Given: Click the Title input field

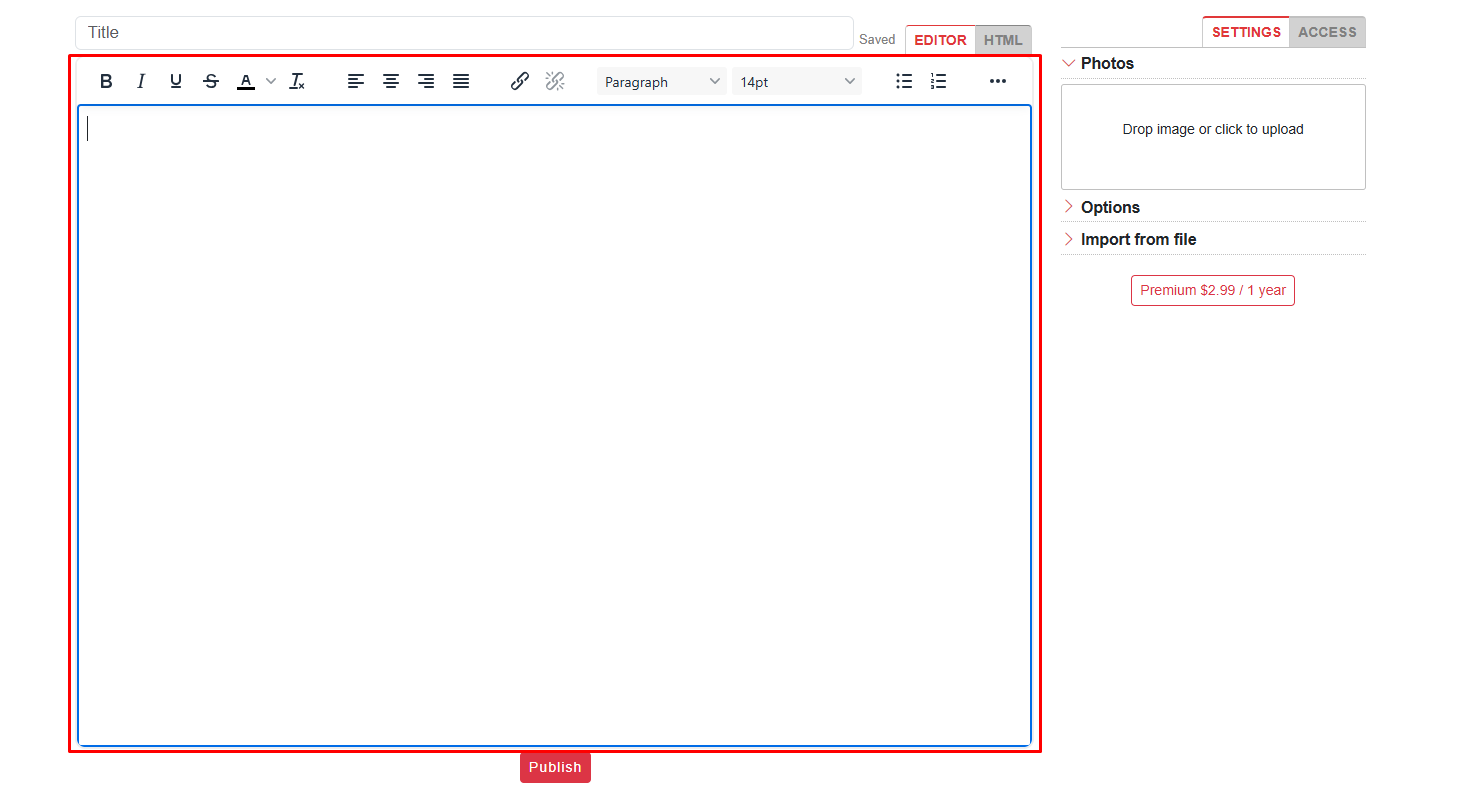Looking at the screenshot, I should point(464,33).
